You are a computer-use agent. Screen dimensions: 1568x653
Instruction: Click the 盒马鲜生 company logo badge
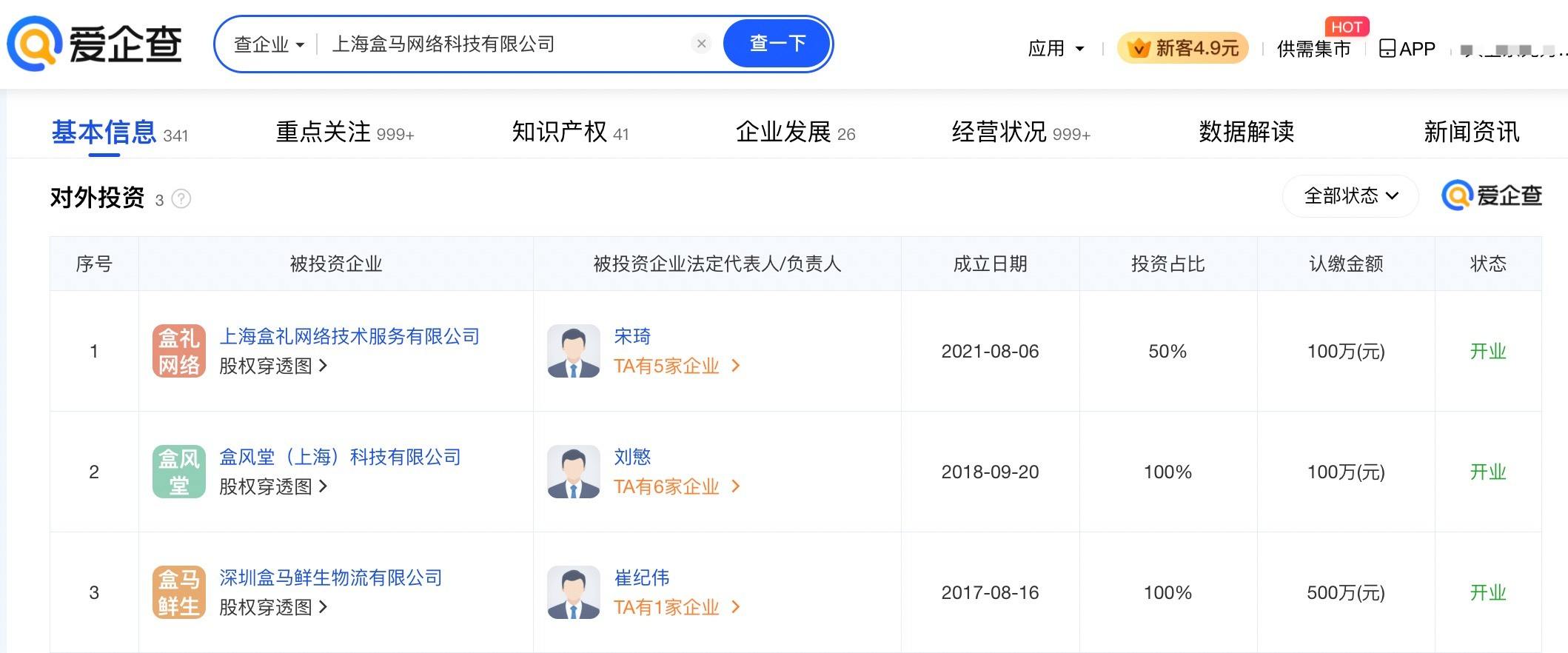pyautogui.click(x=178, y=592)
